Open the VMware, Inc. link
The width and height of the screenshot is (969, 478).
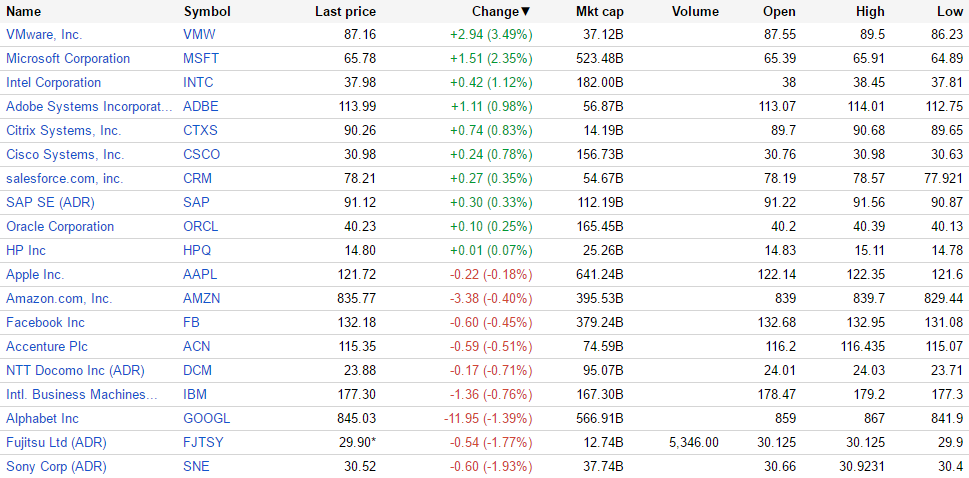tap(44, 34)
